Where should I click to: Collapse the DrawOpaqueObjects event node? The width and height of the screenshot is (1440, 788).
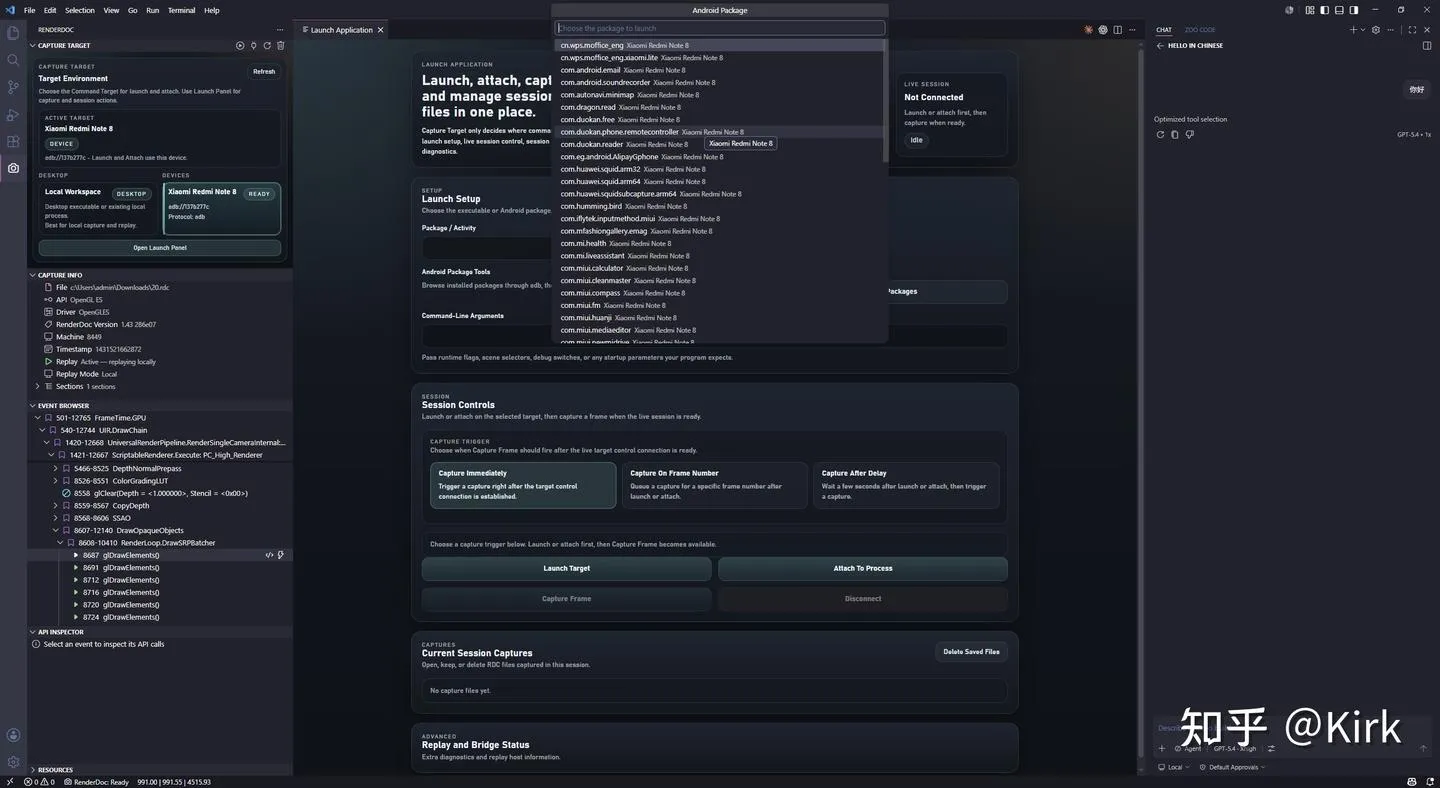pos(56,530)
